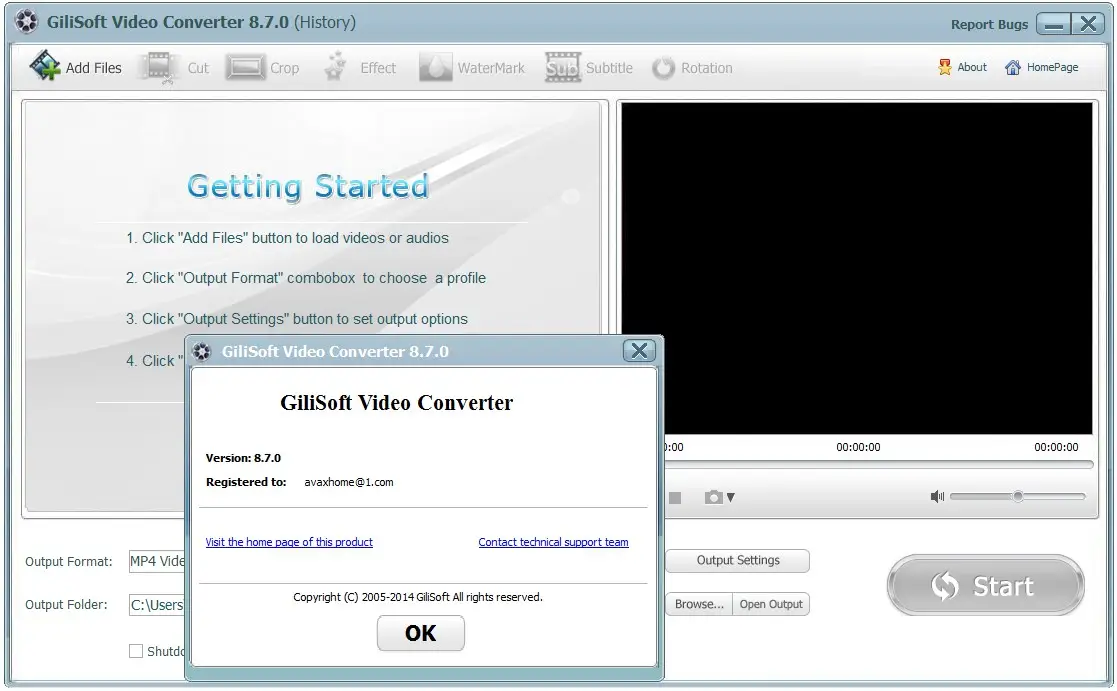Viewport: 1117px width, 691px height.
Task: Click the Copyright 2005-2014 GiliSoft text
Action: coord(417,597)
